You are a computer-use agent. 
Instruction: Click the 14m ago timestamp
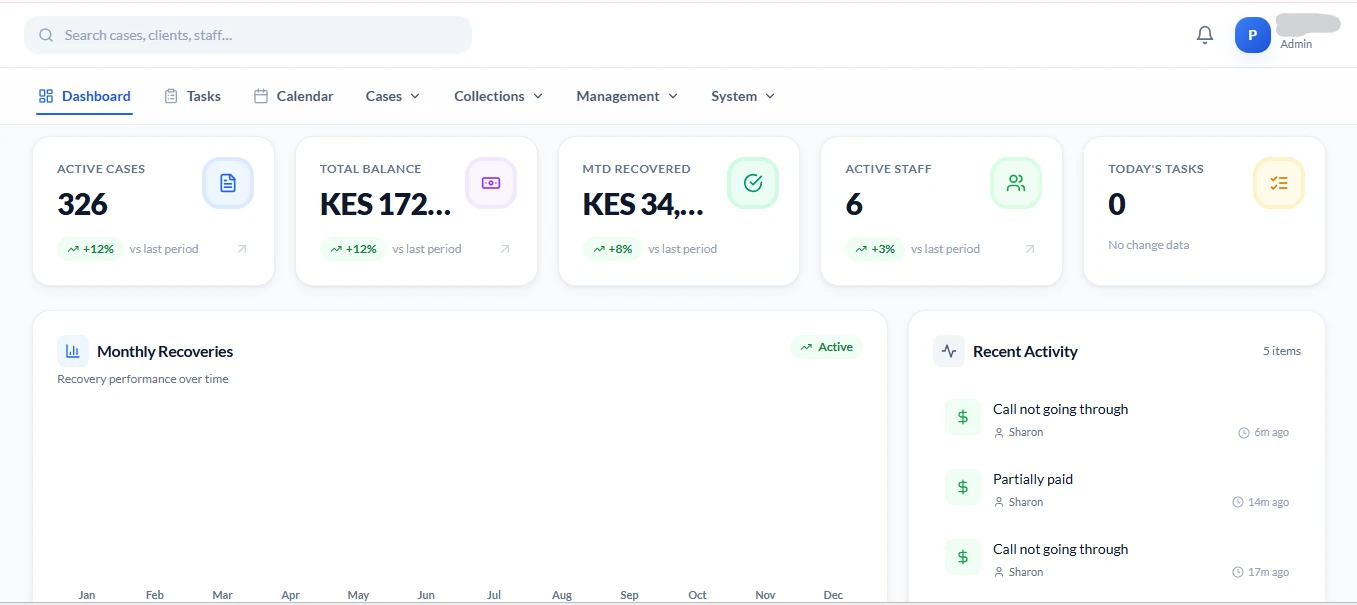pos(1268,502)
